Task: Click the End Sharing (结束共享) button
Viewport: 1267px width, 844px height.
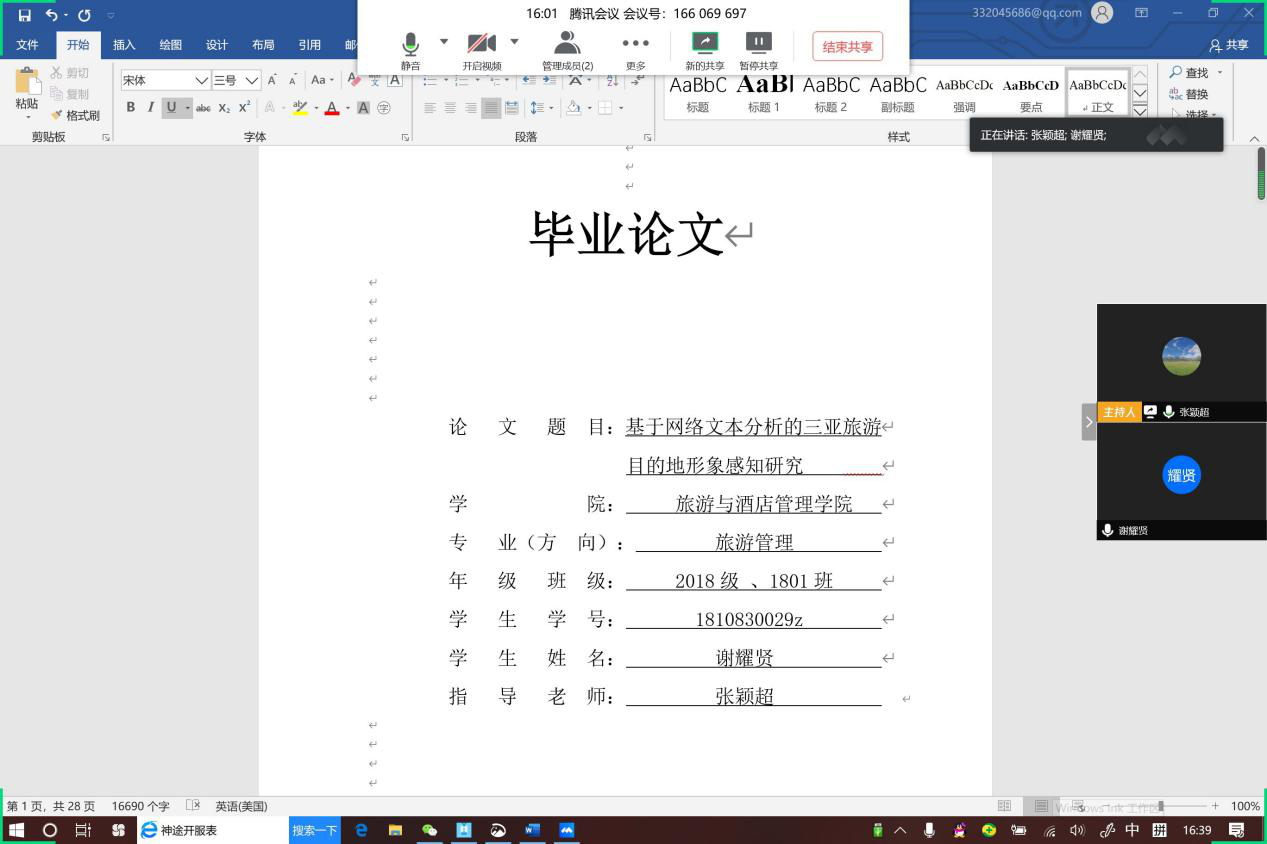Action: point(847,47)
